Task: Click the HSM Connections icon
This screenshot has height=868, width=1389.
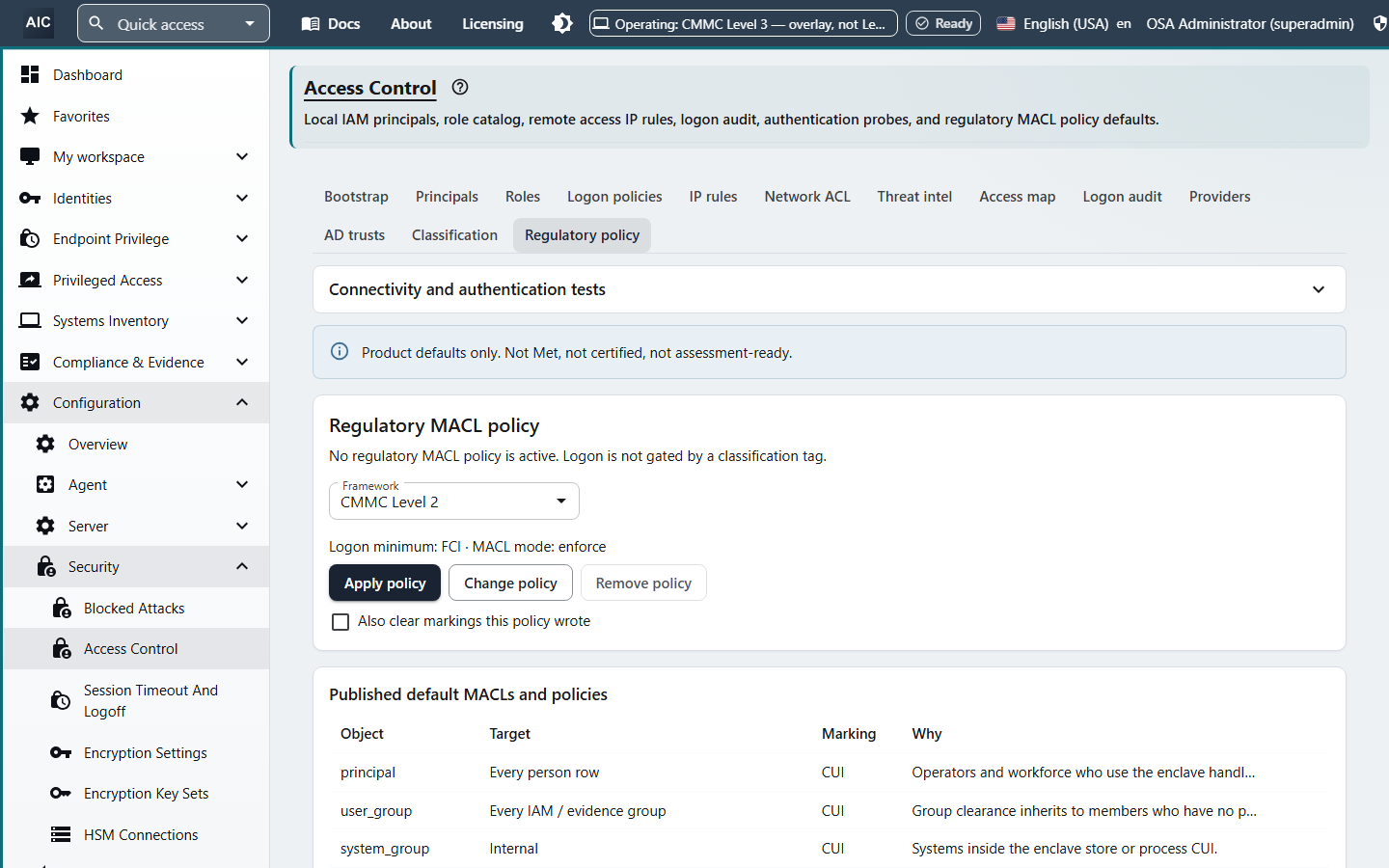Action: (61, 834)
